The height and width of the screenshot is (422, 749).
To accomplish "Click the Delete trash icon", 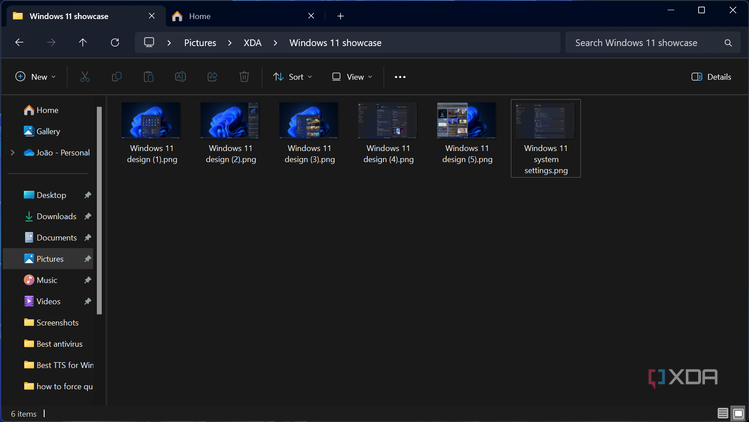I will (x=244, y=77).
